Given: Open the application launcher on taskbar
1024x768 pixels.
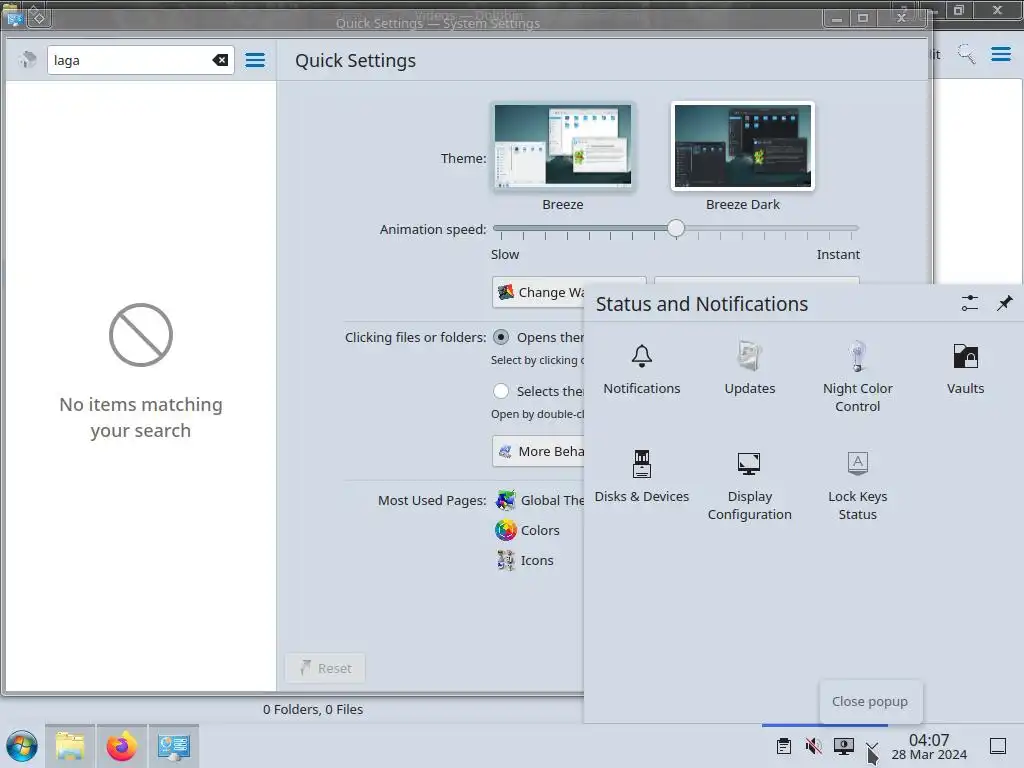Looking at the screenshot, I should (22, 746).
